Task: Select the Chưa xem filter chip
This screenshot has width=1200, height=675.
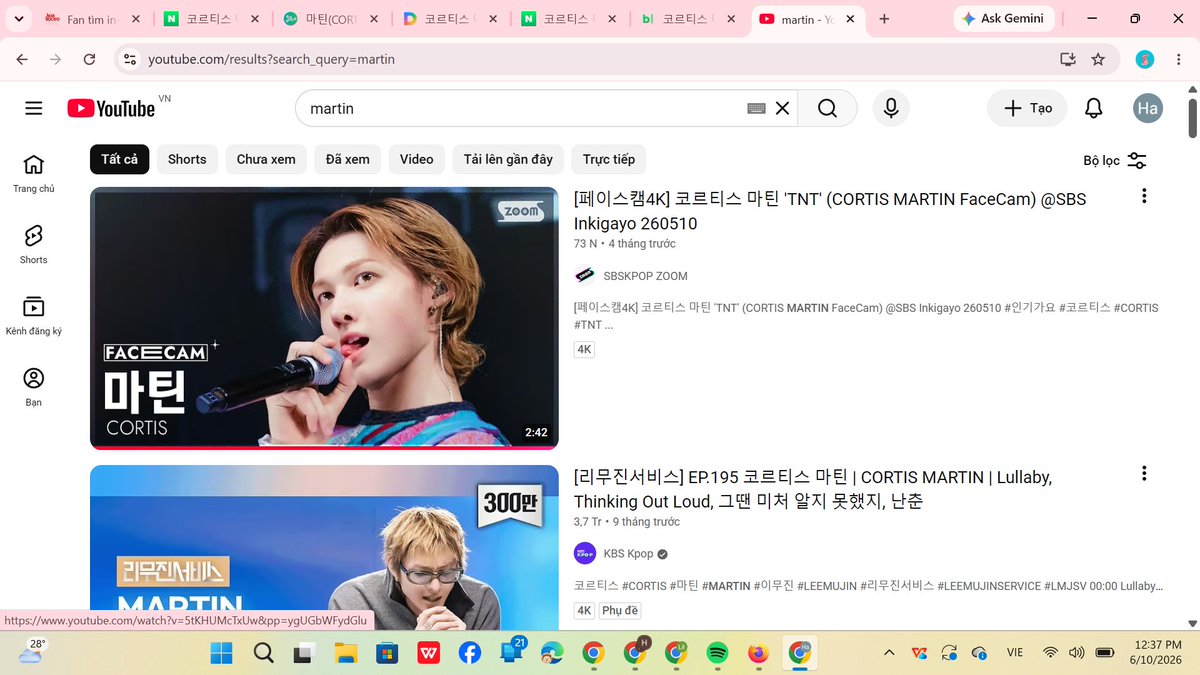Action: pos(266,159)
